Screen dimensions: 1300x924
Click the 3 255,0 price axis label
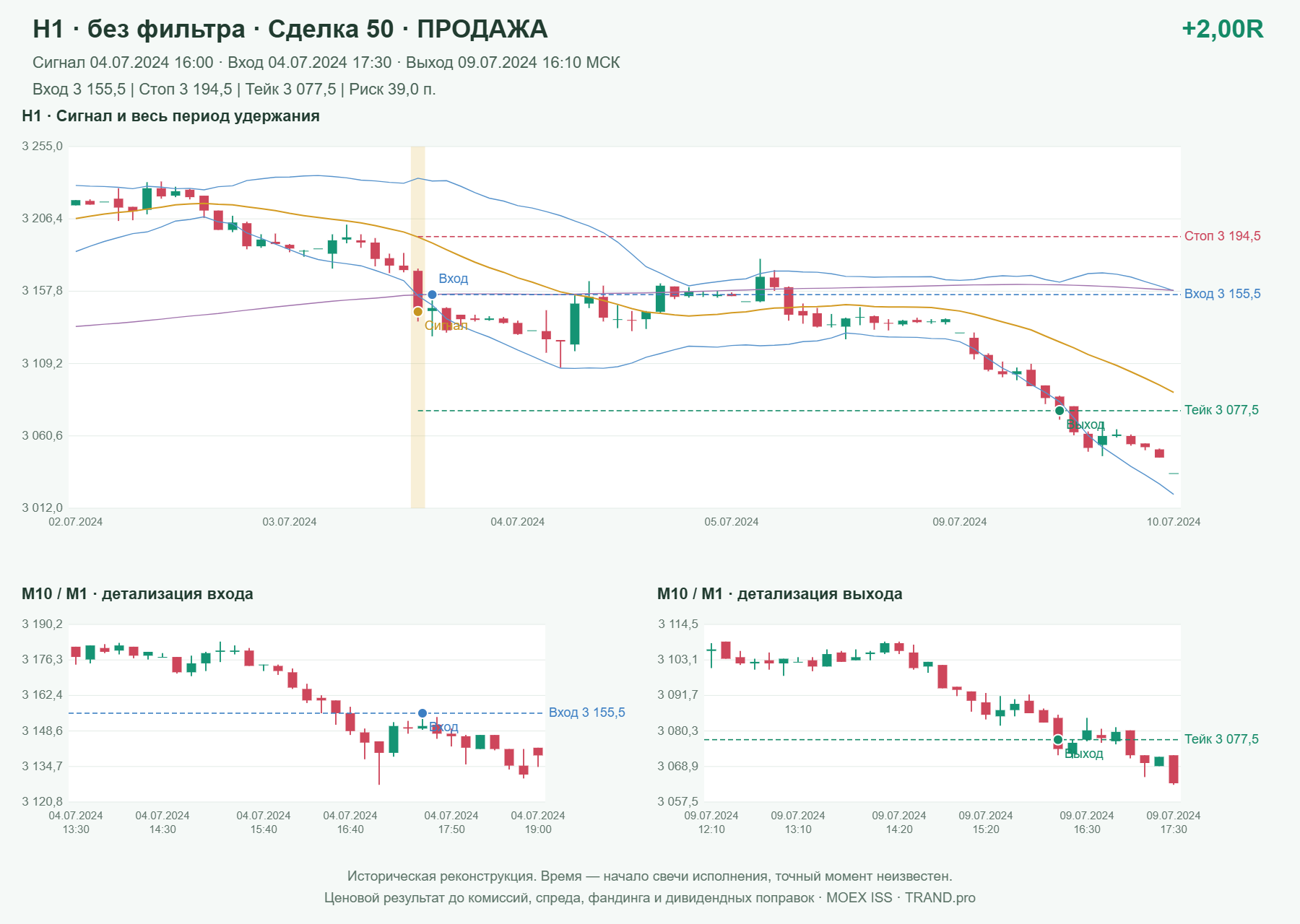pos(42,147)
